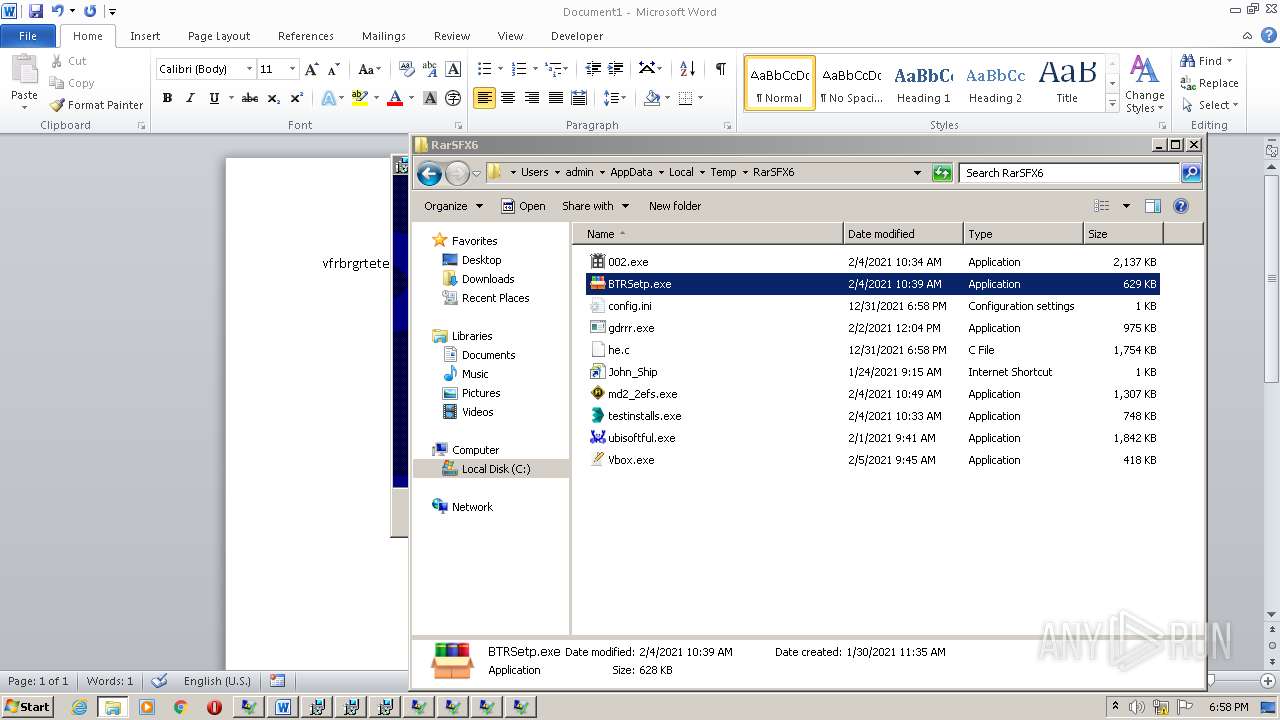Screen dimensions: 1280x720
Task: Justify the paragraph text
Action: coord(555,98)
